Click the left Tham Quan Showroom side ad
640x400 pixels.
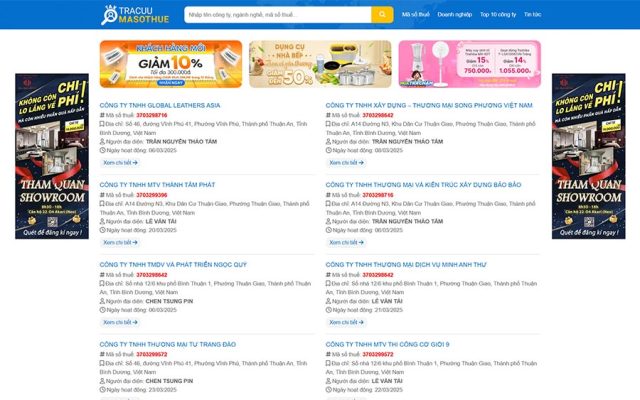52,156
